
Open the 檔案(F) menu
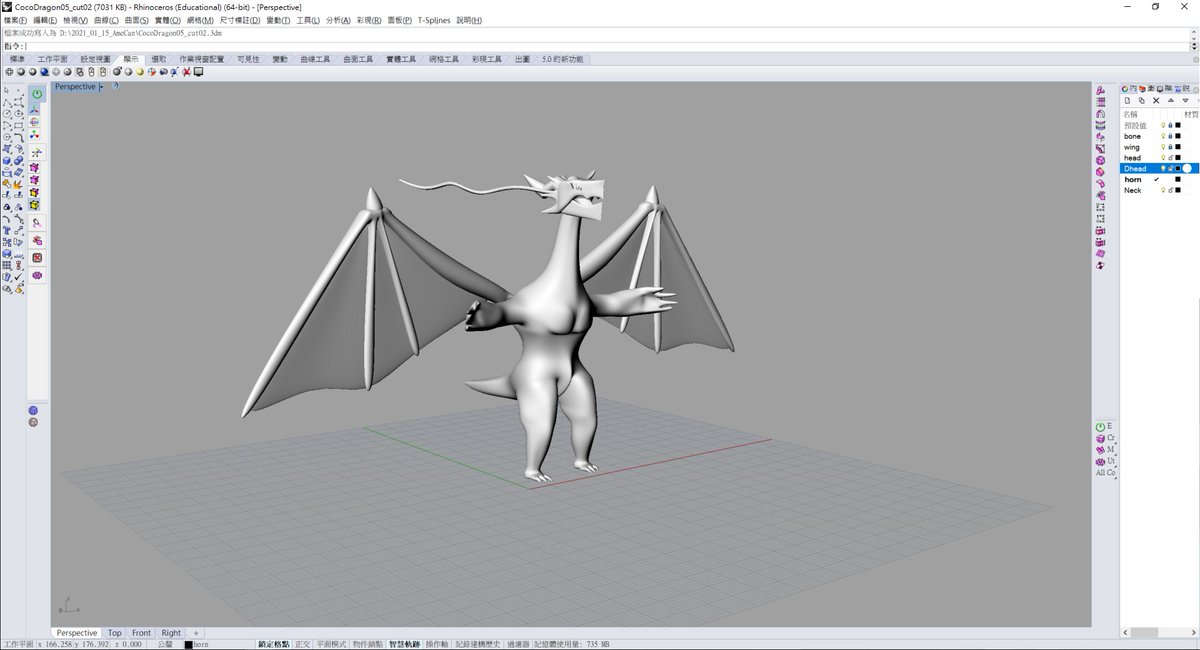tap(15, 20)
